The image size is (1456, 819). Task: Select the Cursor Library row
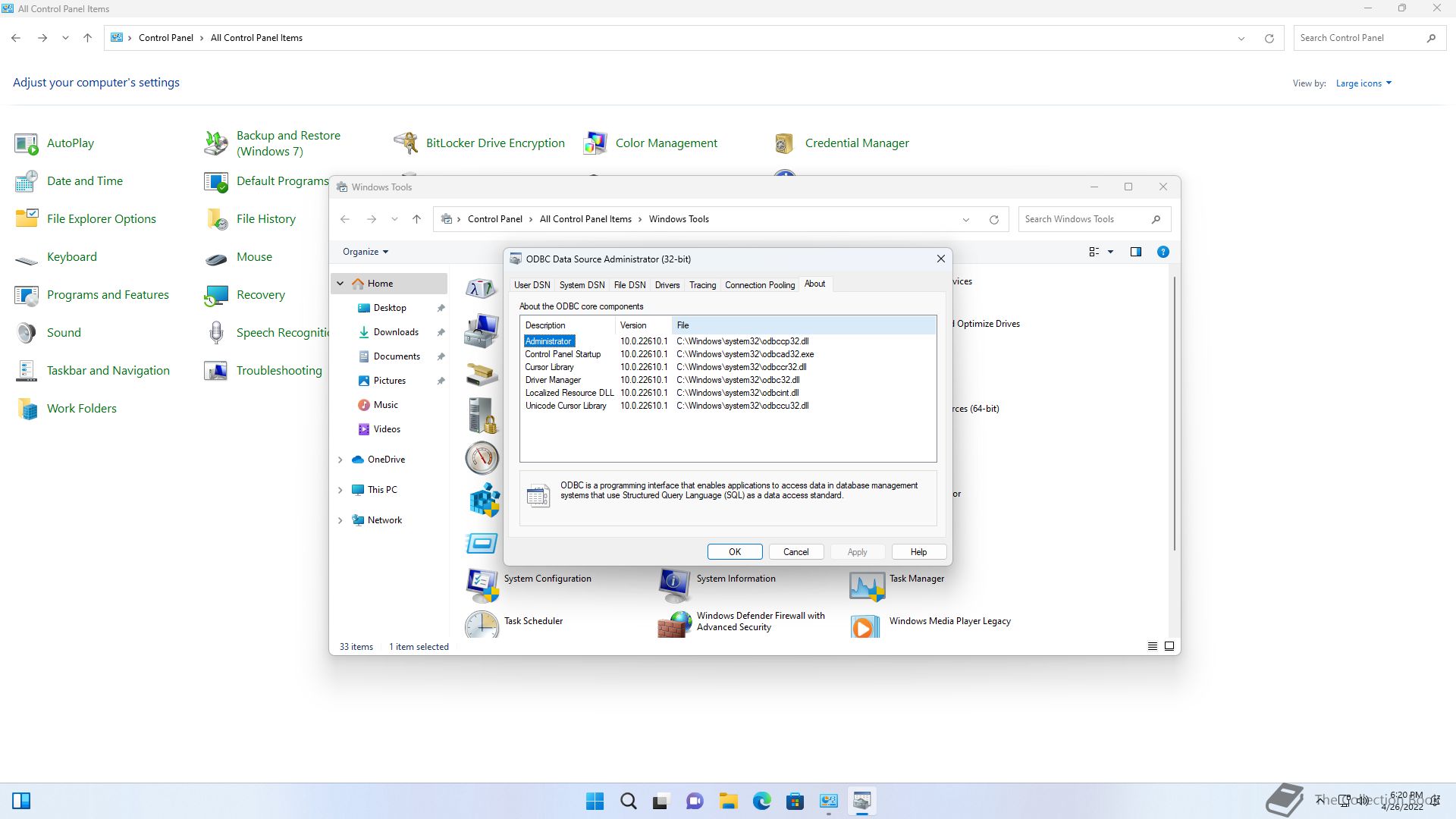pos(728,367)
